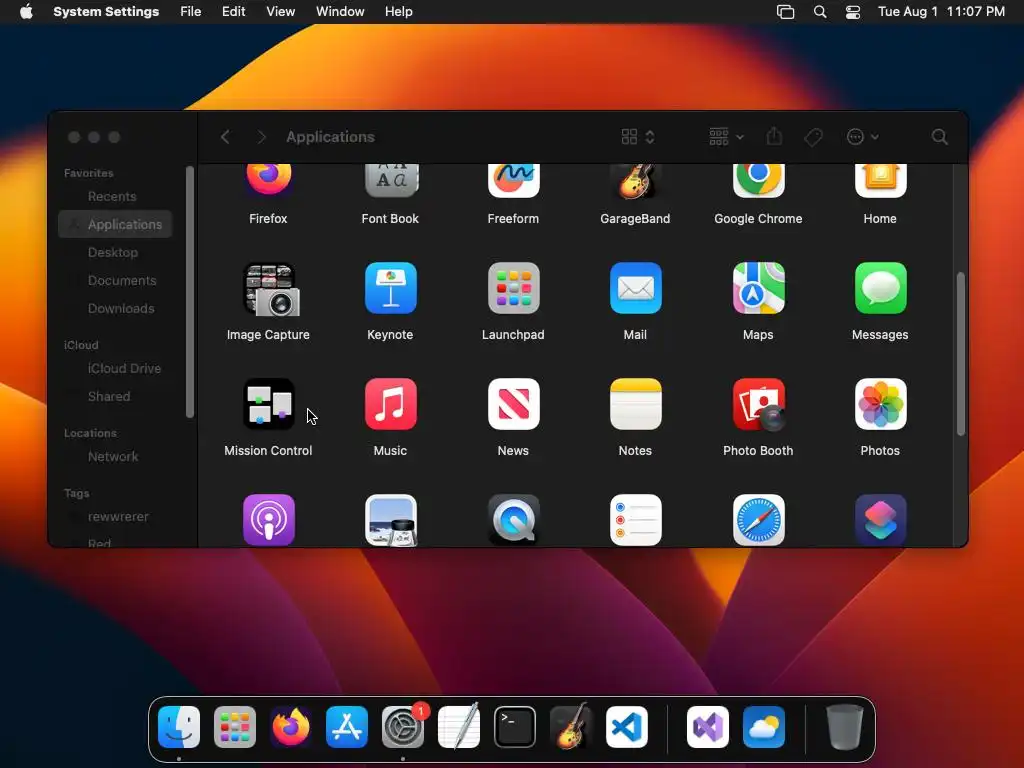Open iCloud Drive in the sidebar
Viewport: 1024px width, 768px height.
tap(124, 368)
